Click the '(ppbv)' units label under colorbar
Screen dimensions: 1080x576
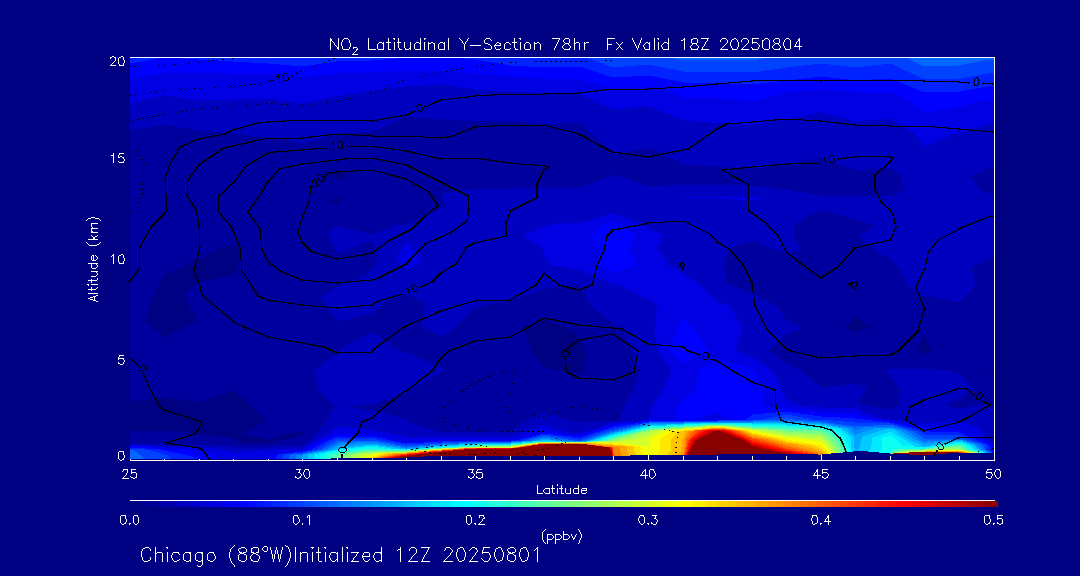tap(561, 536)
